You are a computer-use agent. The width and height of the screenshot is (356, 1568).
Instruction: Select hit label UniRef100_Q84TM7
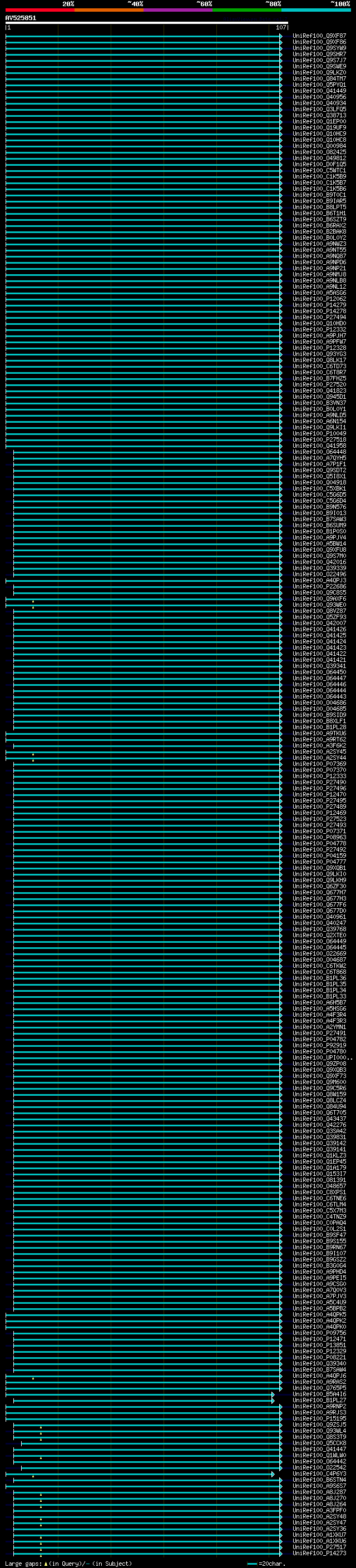point(319,78)
